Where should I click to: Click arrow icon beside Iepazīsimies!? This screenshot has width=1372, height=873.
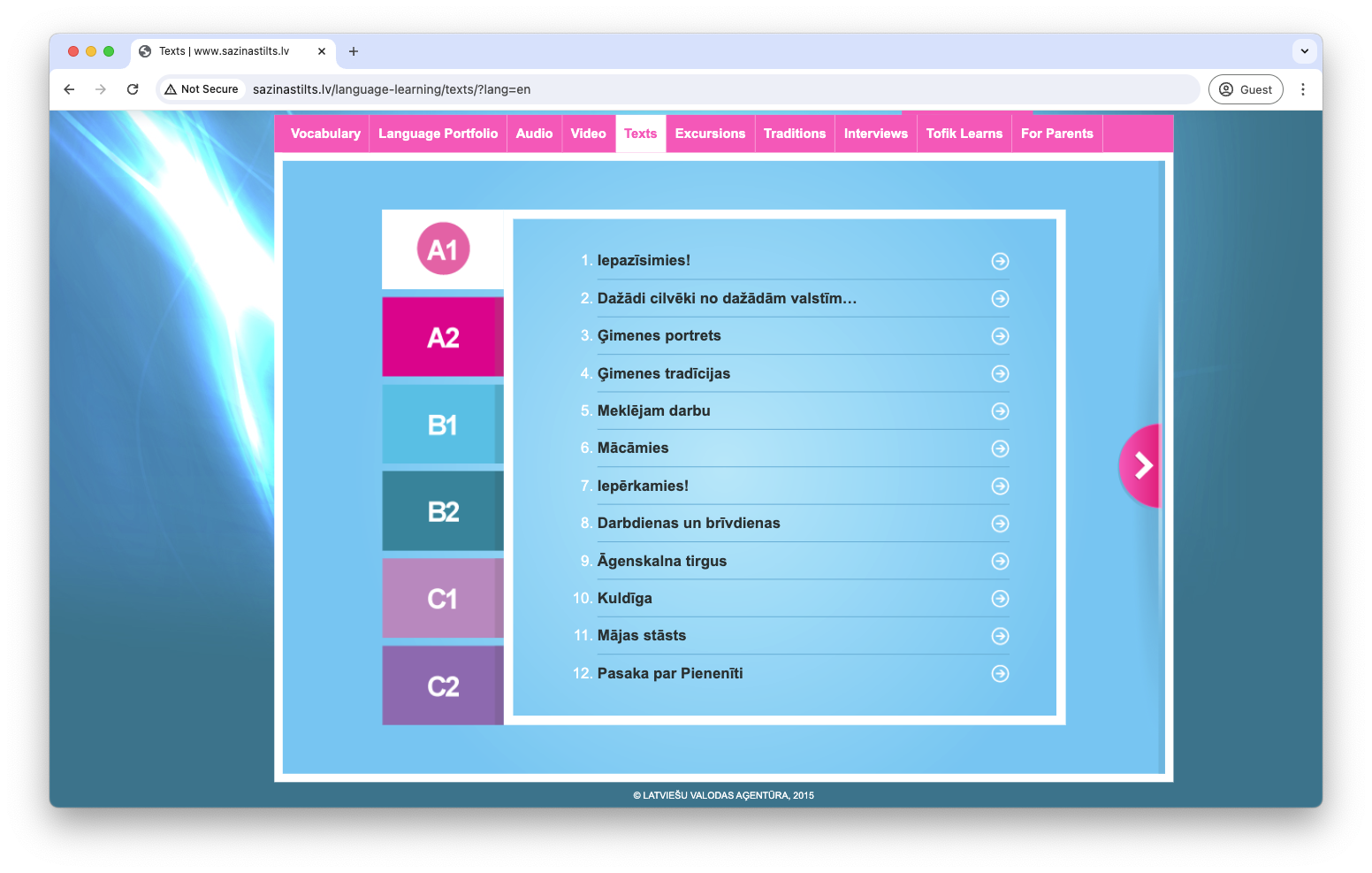point(1000,261)
